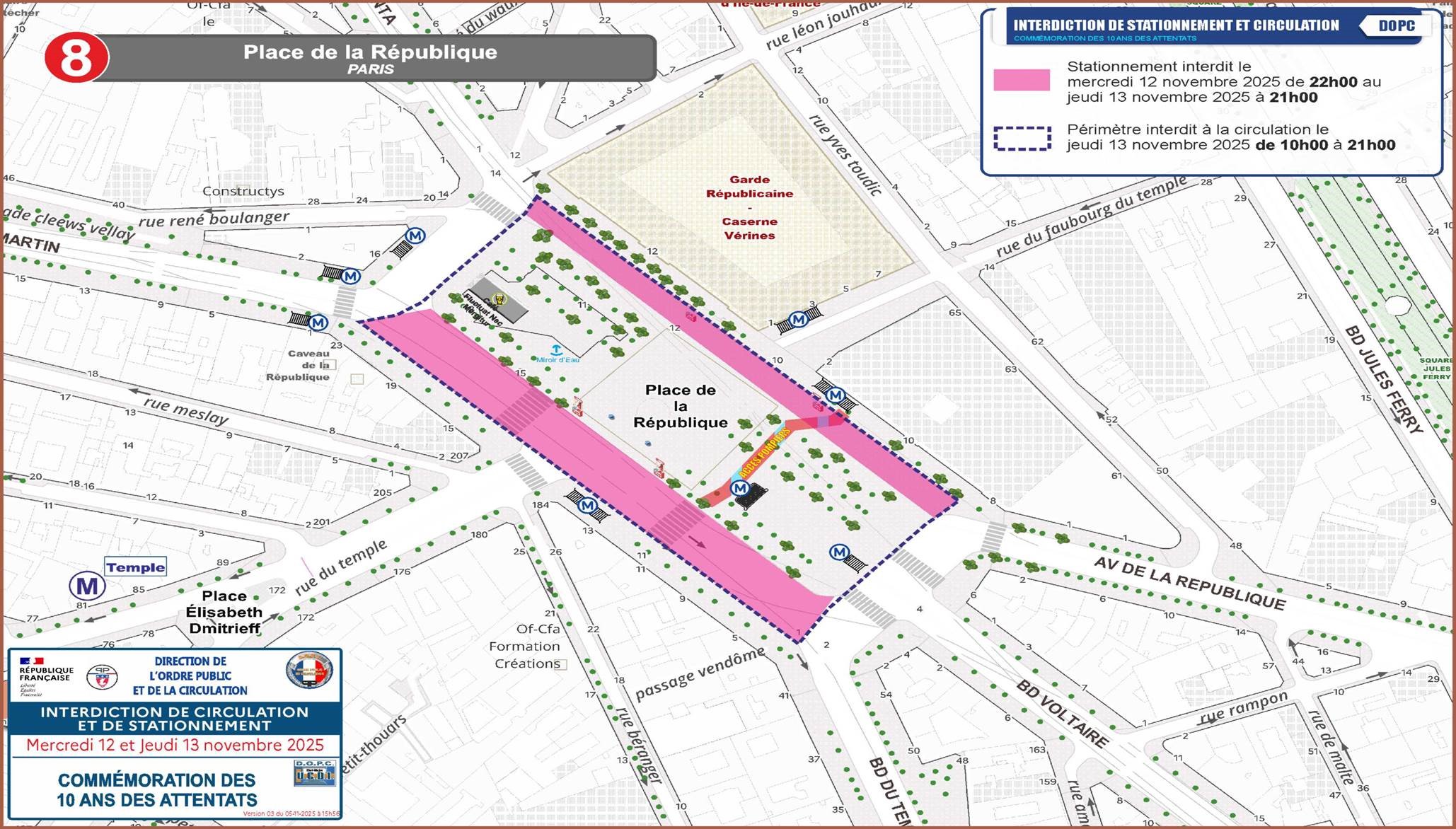Viewport: 1456px width, 829px height.
Task: Click the DOPC tag in the legend header
Action: point(1396,26)
